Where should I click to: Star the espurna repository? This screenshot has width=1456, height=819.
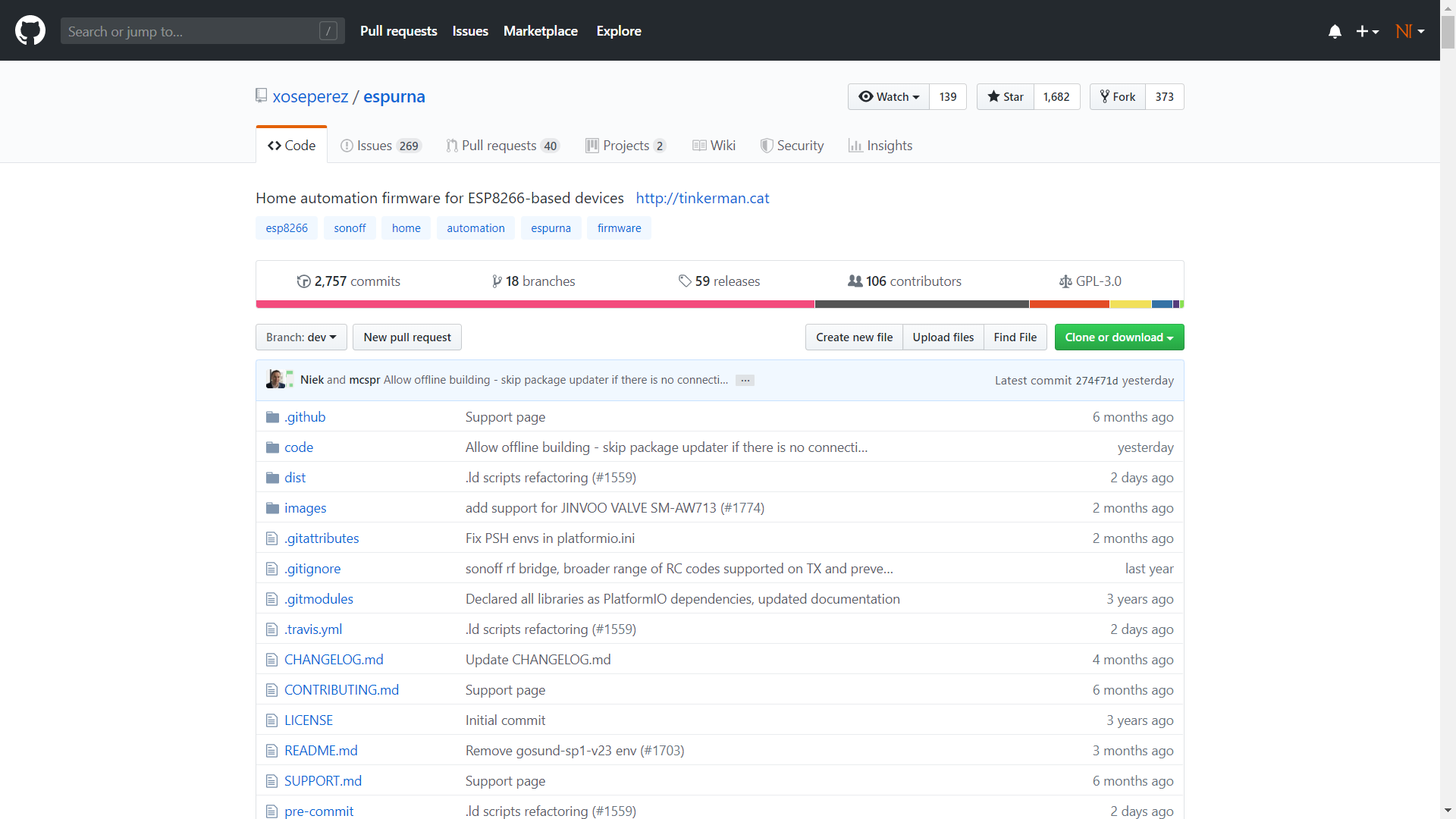[x=1006, y=96]
